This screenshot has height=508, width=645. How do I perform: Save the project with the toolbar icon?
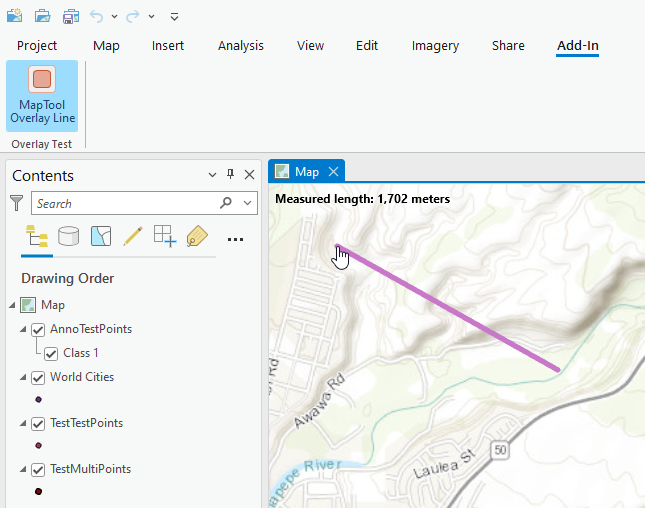pos(70,16)
